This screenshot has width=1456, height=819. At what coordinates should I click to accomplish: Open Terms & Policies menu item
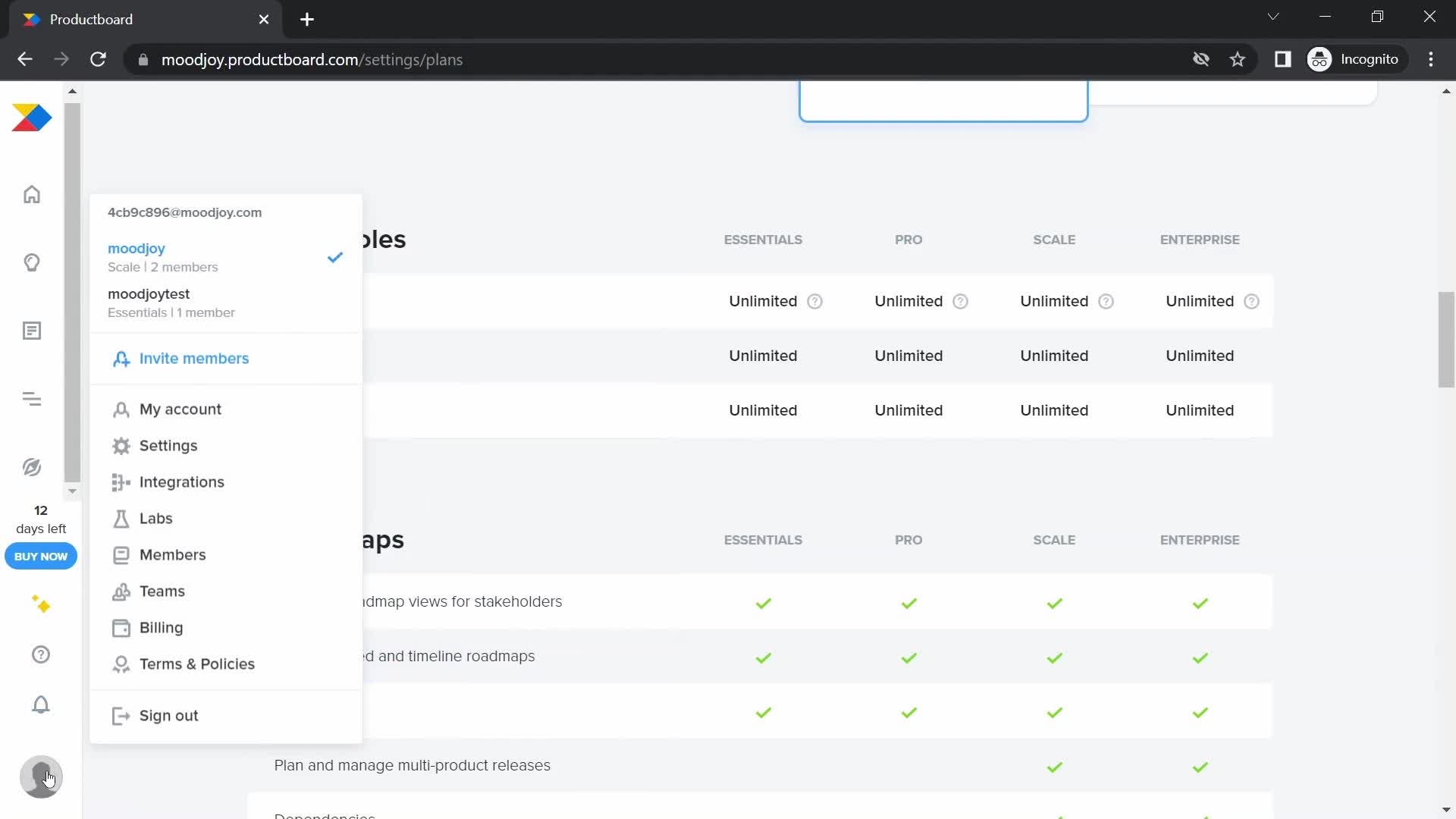(x=225, y=664)
